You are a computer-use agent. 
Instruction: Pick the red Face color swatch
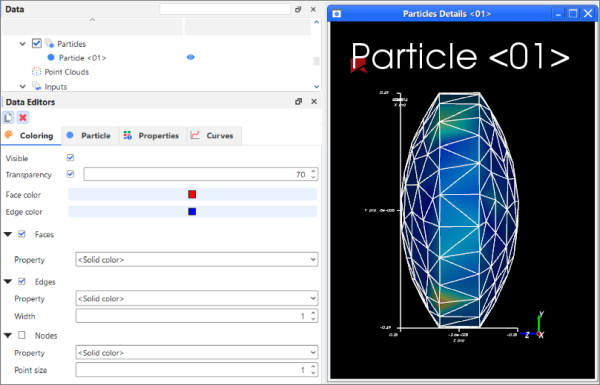(x=192, y=194)
